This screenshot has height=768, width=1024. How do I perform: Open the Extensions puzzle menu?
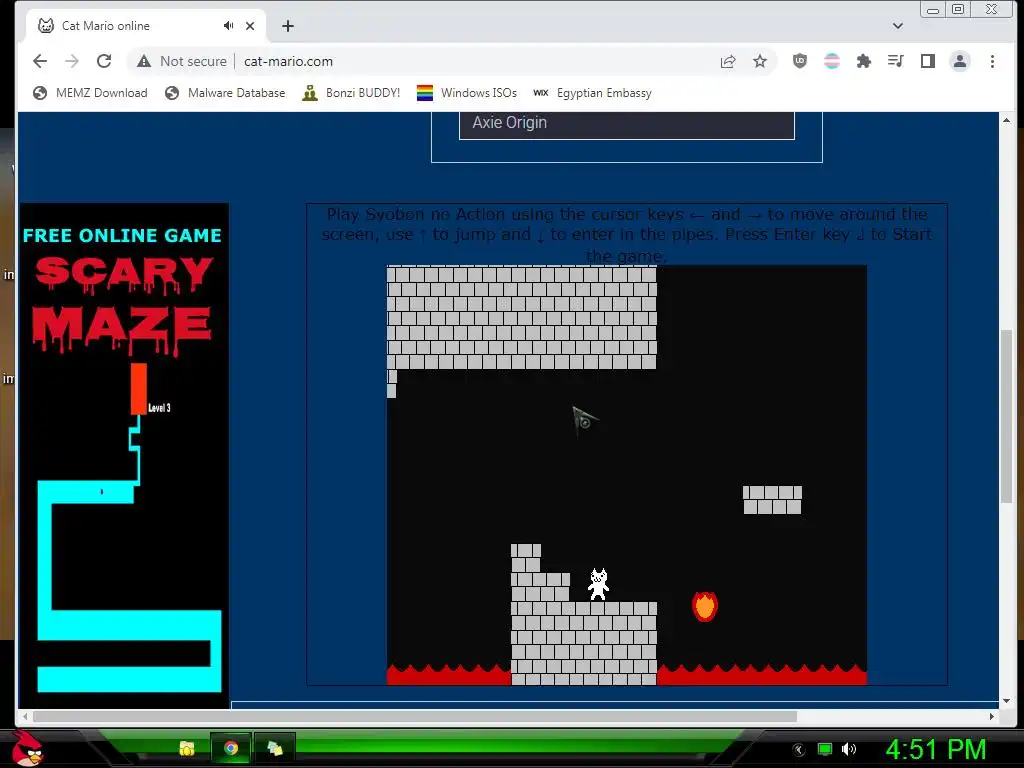[x=863, y=61]
